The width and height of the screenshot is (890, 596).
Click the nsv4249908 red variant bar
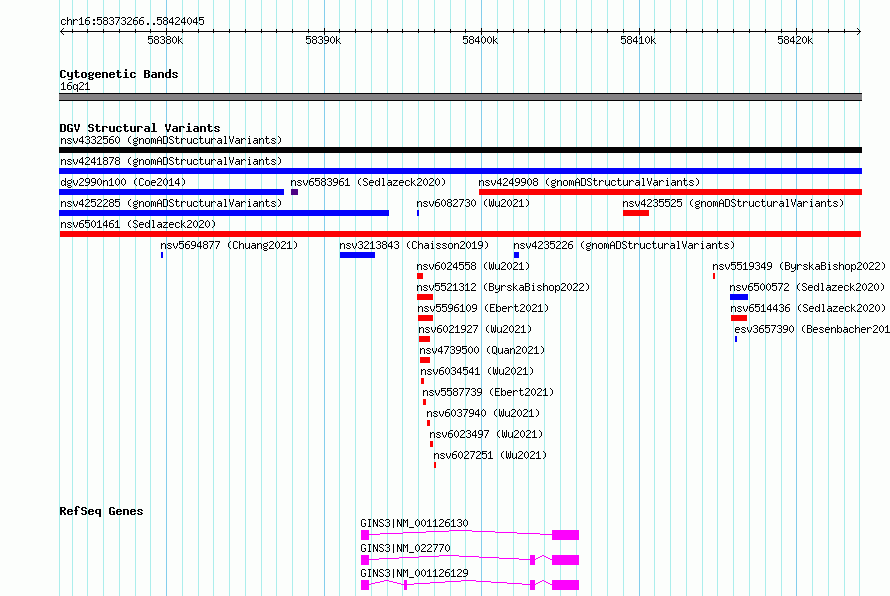pyautogui.click(x=670, y=192)
